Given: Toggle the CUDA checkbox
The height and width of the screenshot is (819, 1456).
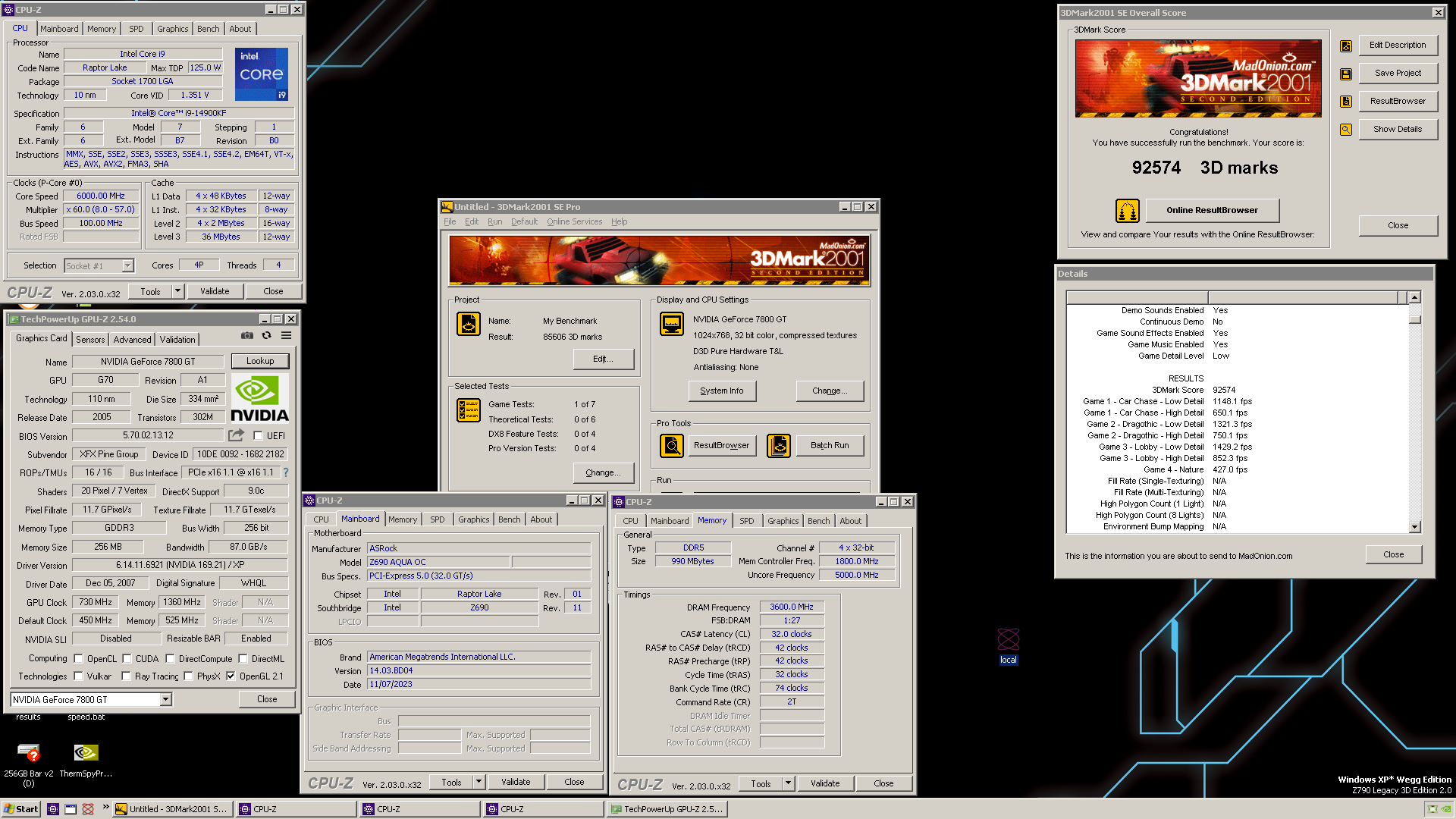Looking at the screenshot, I should pos(127,659).
